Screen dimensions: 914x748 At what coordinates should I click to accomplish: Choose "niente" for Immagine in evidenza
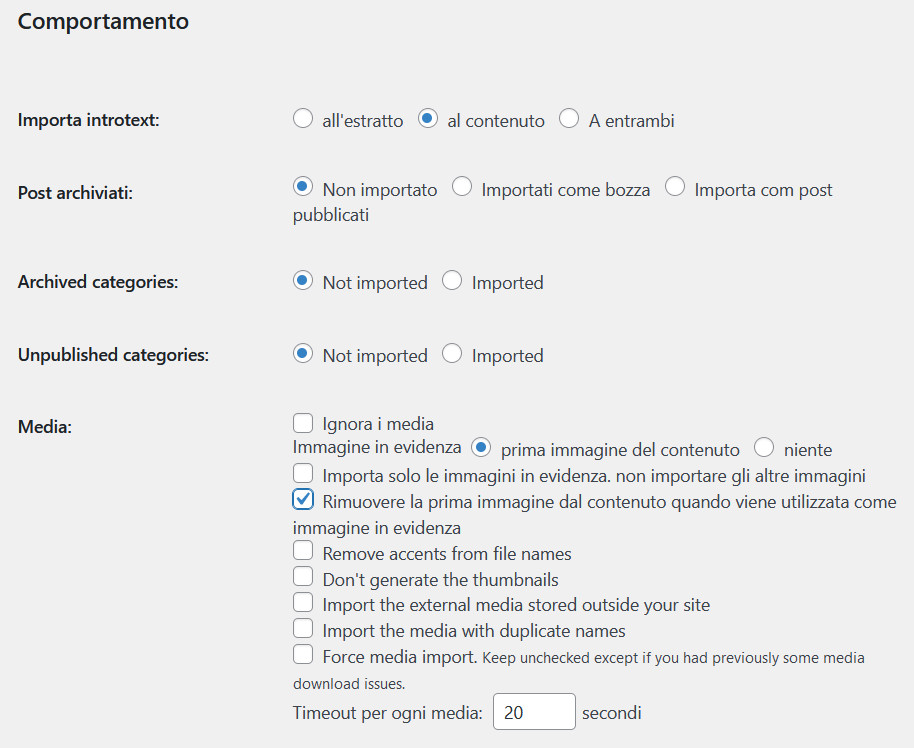point(764,448)
